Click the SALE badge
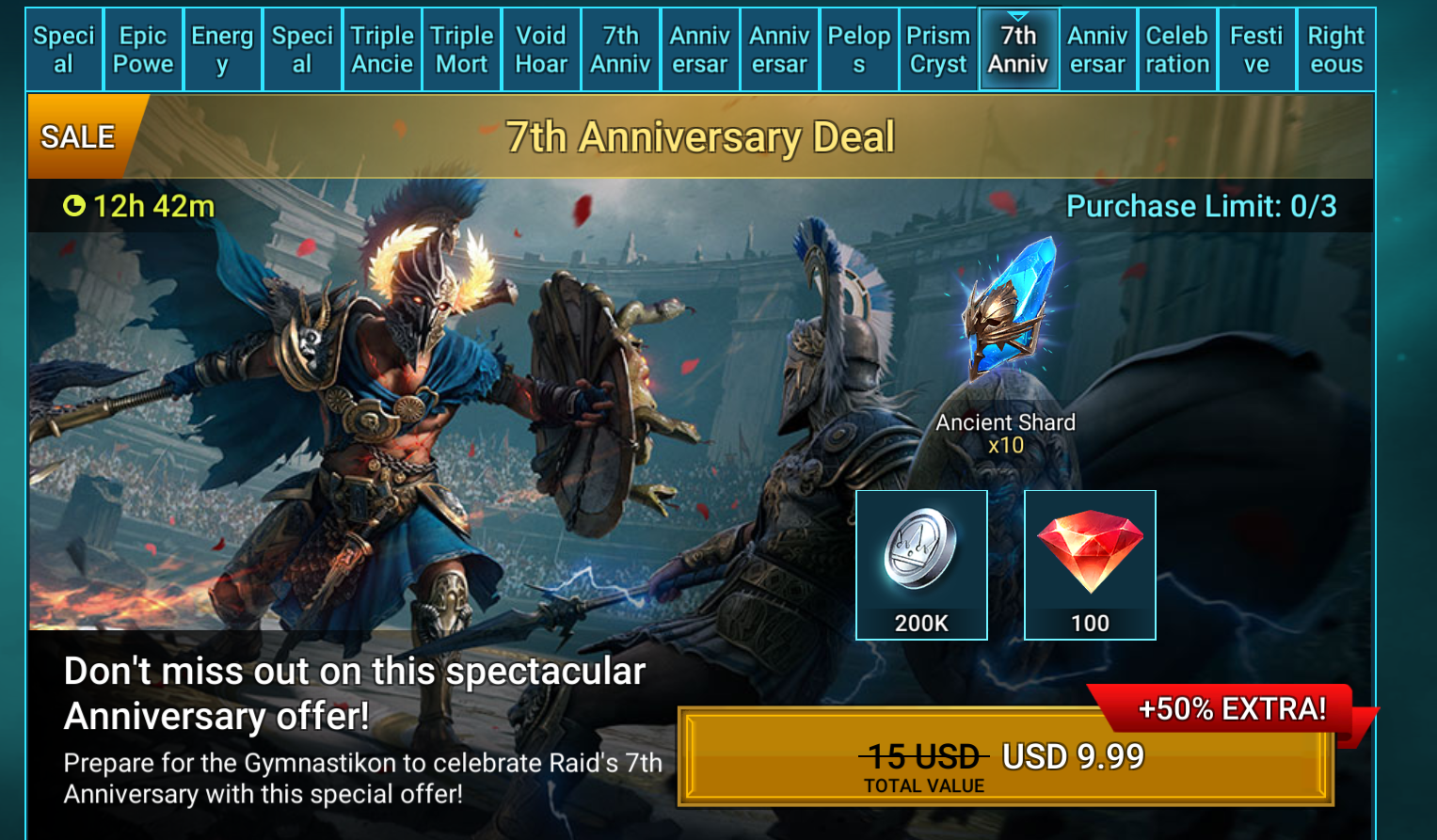 click(x=79, y=137)
